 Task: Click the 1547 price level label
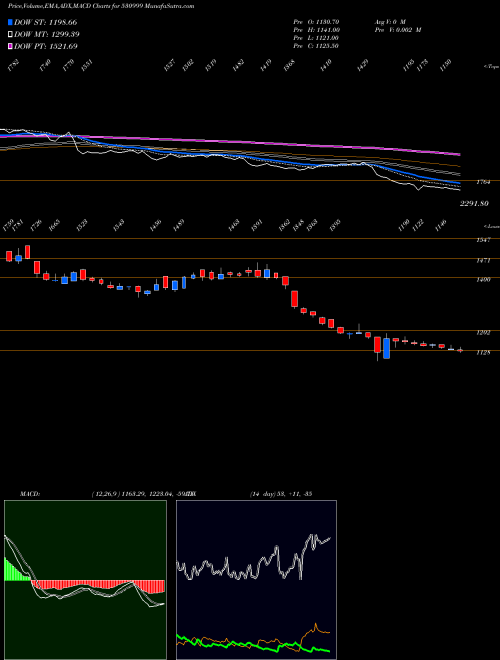tap(483, 240)
